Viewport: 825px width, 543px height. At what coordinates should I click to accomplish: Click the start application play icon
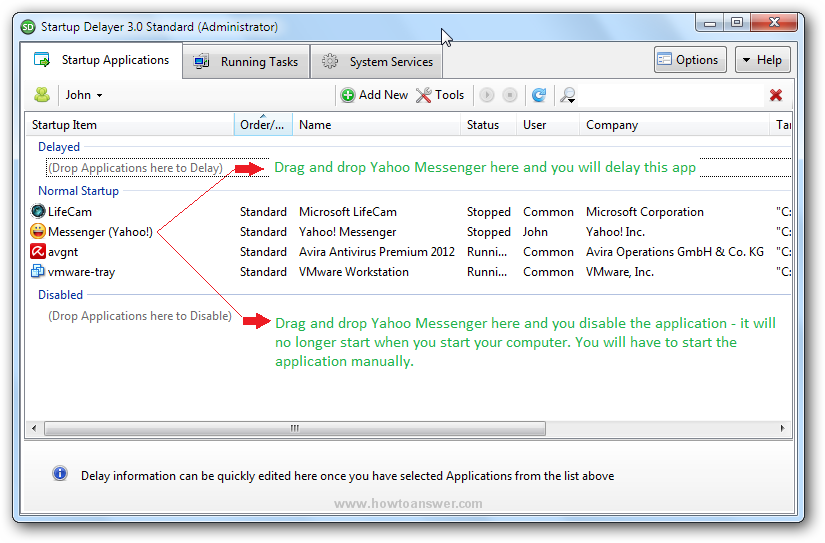coord(487,95)
